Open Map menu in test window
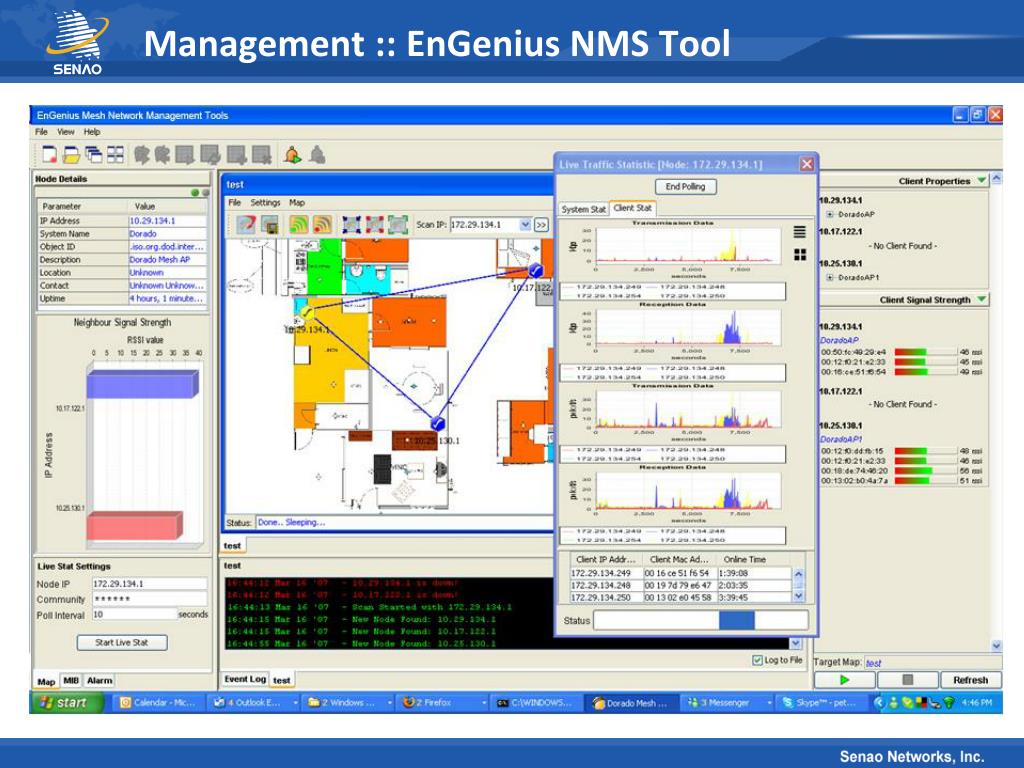Image resolution: width=1024 pixels, height=768 pixels. 296,203
